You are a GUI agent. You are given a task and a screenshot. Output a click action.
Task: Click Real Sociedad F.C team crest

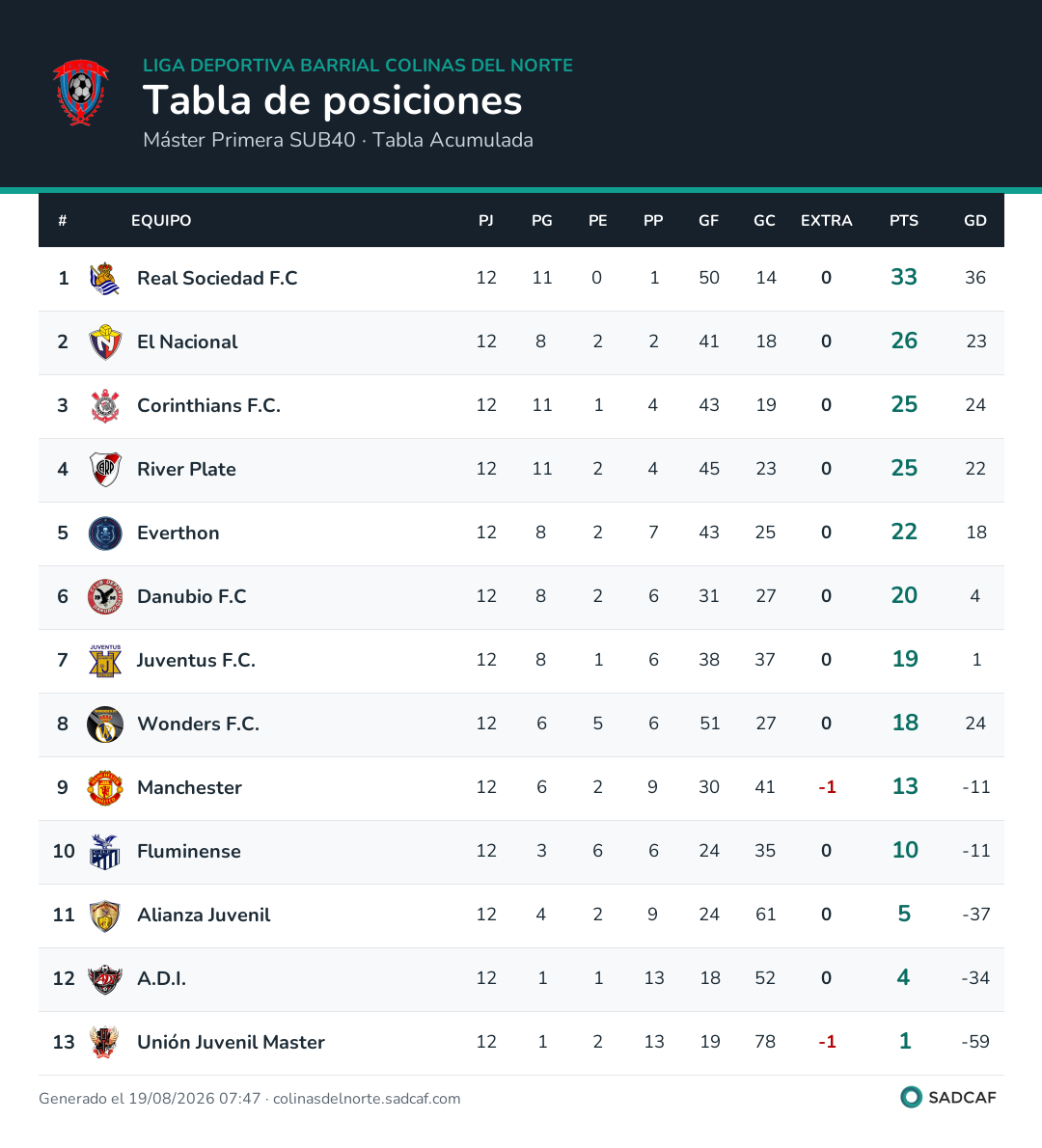[105, 278]
